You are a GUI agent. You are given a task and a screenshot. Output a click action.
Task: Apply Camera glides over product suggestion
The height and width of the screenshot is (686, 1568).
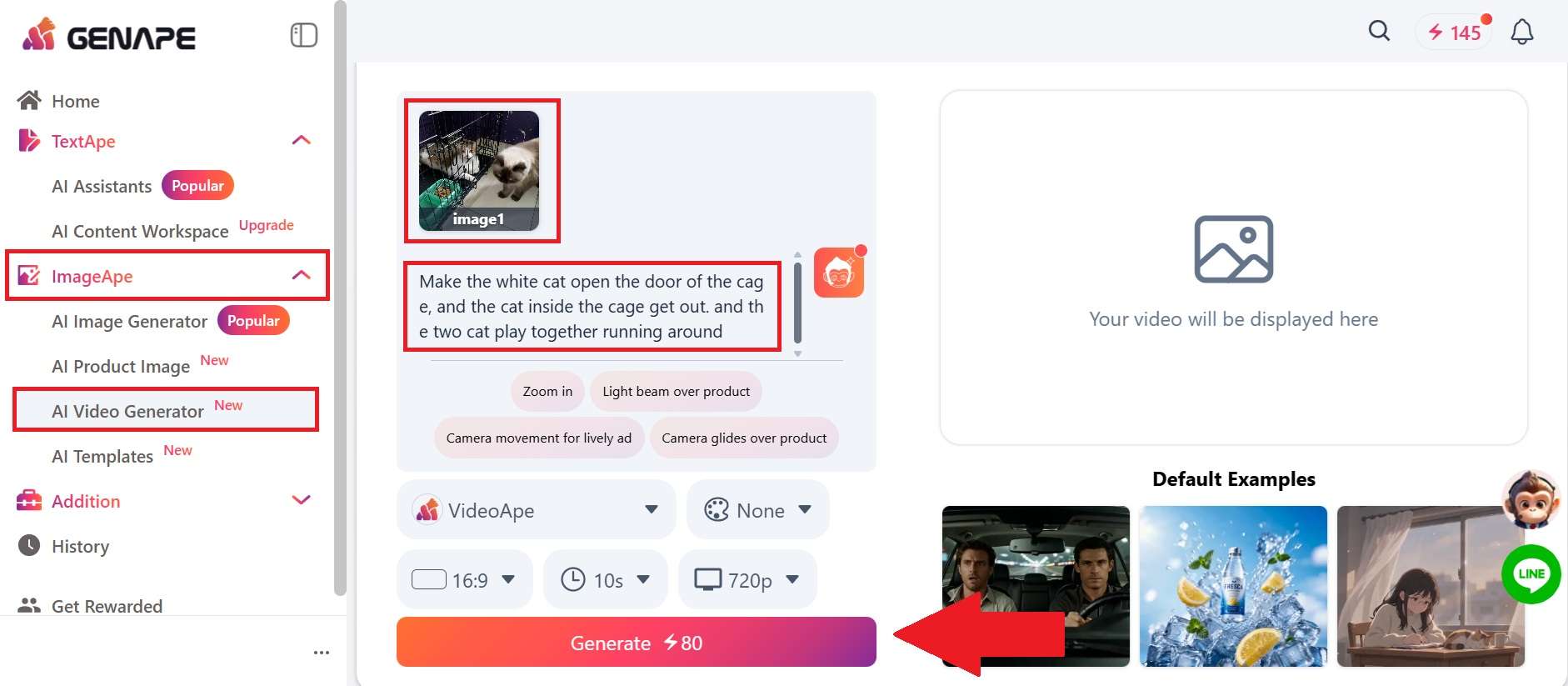[744, 438]
